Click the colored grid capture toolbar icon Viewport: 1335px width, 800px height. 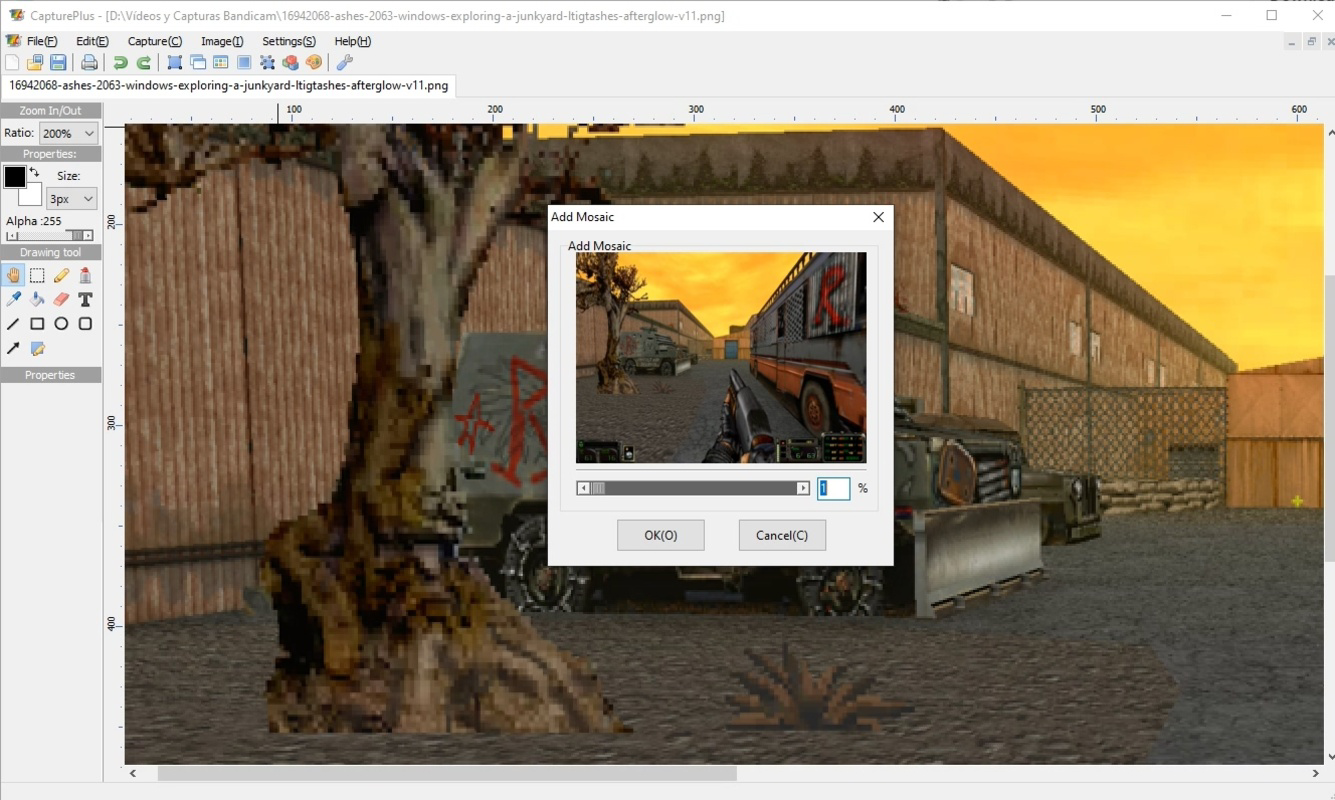click(221, 63)
